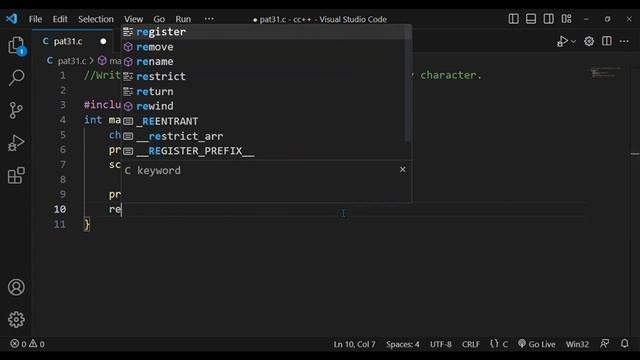Open the Source Control view

click(x=16, y=110)
